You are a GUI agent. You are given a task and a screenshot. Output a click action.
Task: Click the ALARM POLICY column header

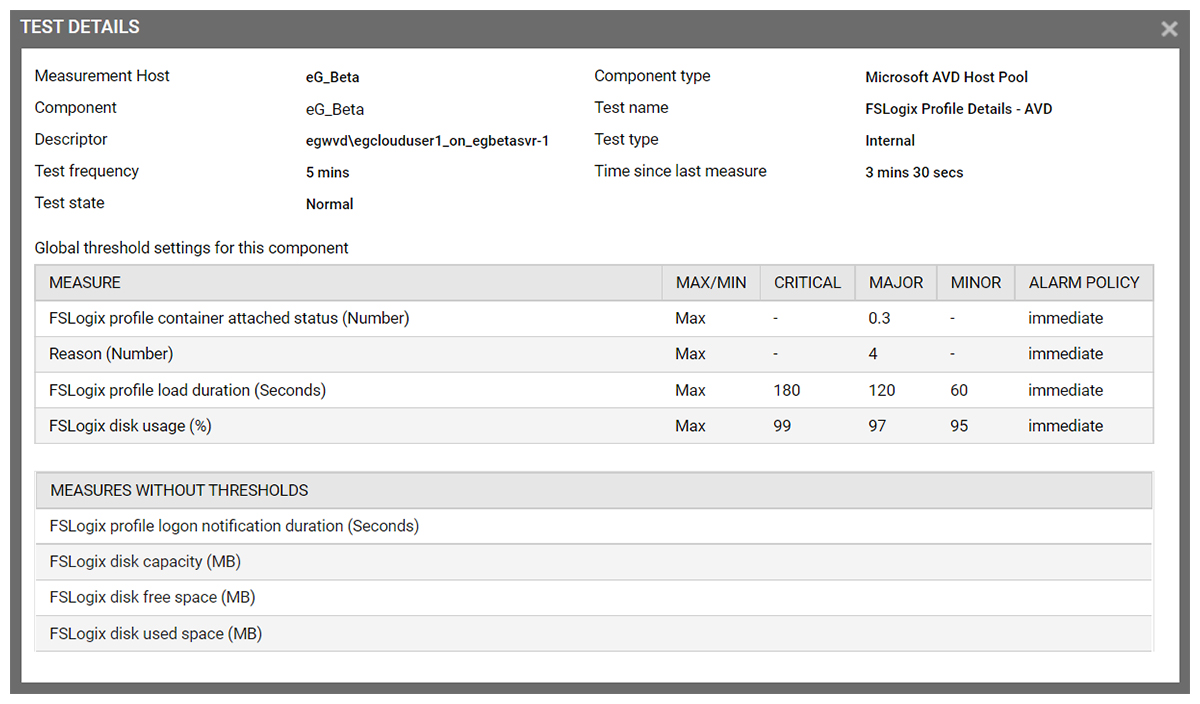(1084, 283)
